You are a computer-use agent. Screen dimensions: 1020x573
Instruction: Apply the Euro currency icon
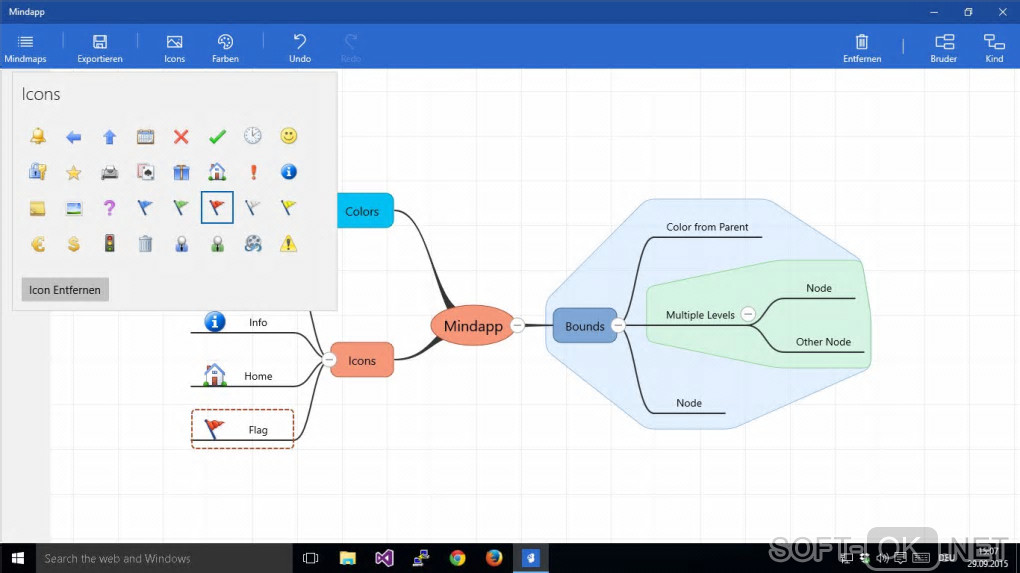pyautogui.click(x=38, y=244)
